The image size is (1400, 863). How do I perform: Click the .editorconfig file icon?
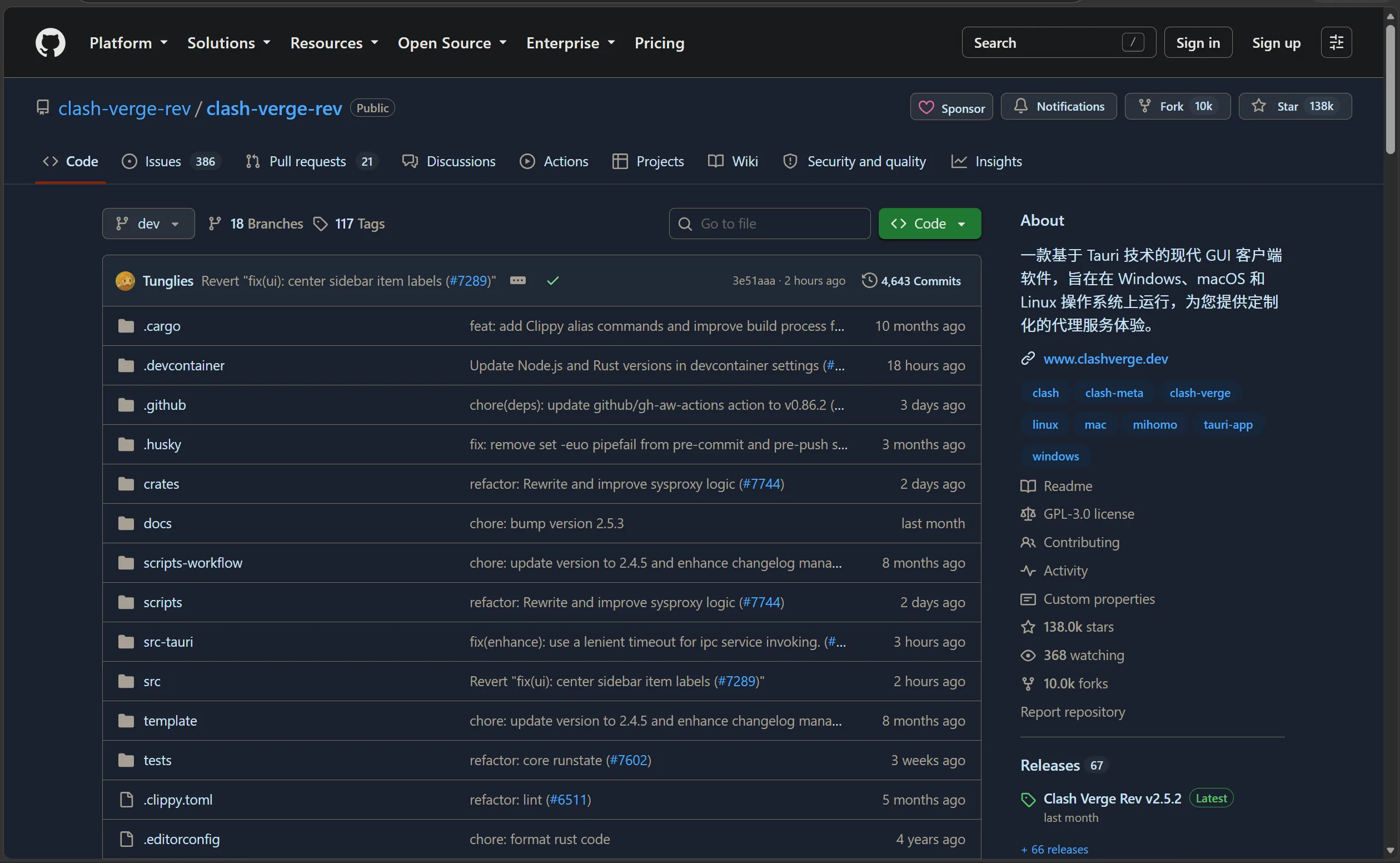[126, 839]
